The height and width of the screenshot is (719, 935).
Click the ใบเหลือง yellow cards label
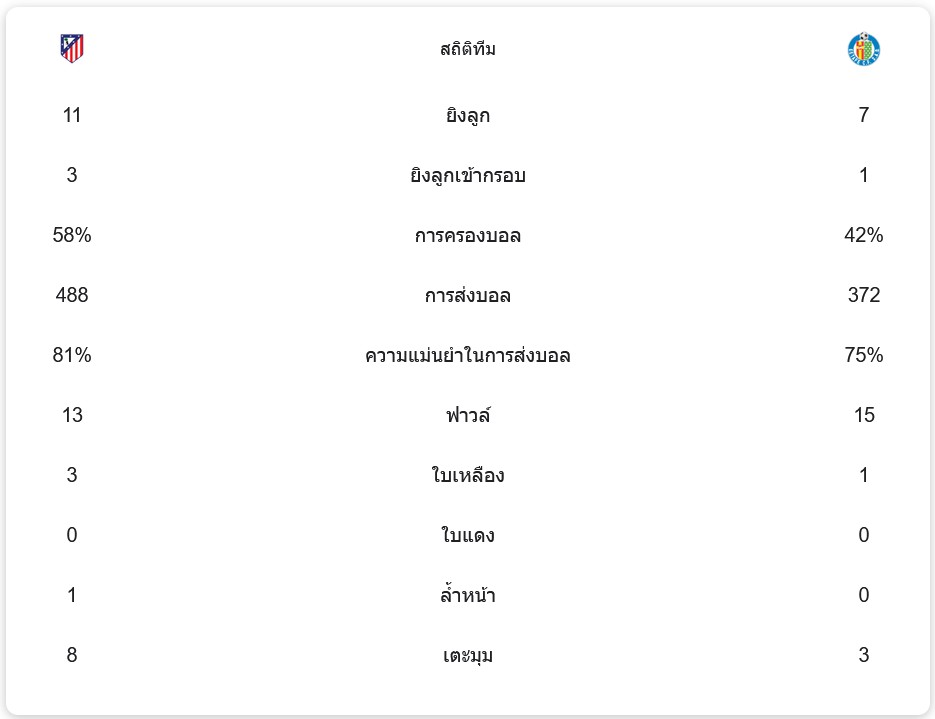[x=468, y=476]
